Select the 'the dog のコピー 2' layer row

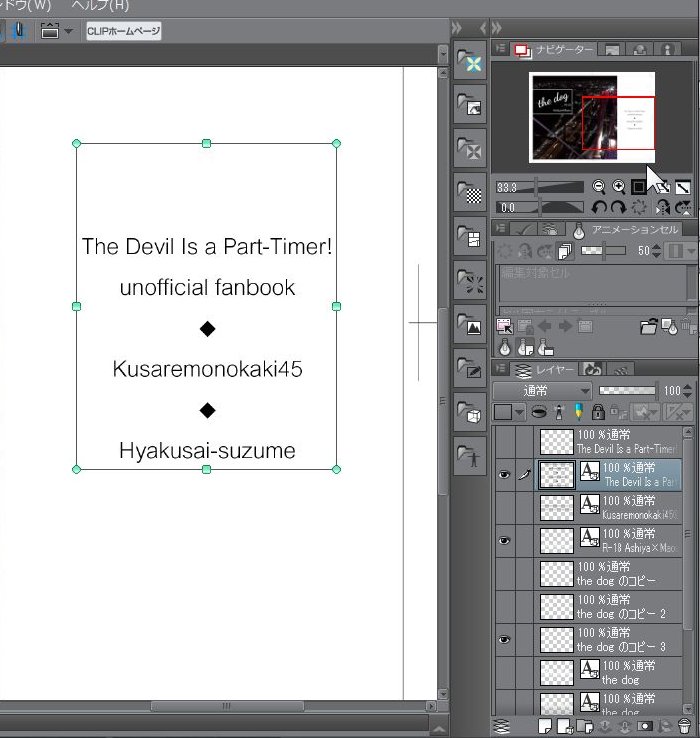pos(610,606)
